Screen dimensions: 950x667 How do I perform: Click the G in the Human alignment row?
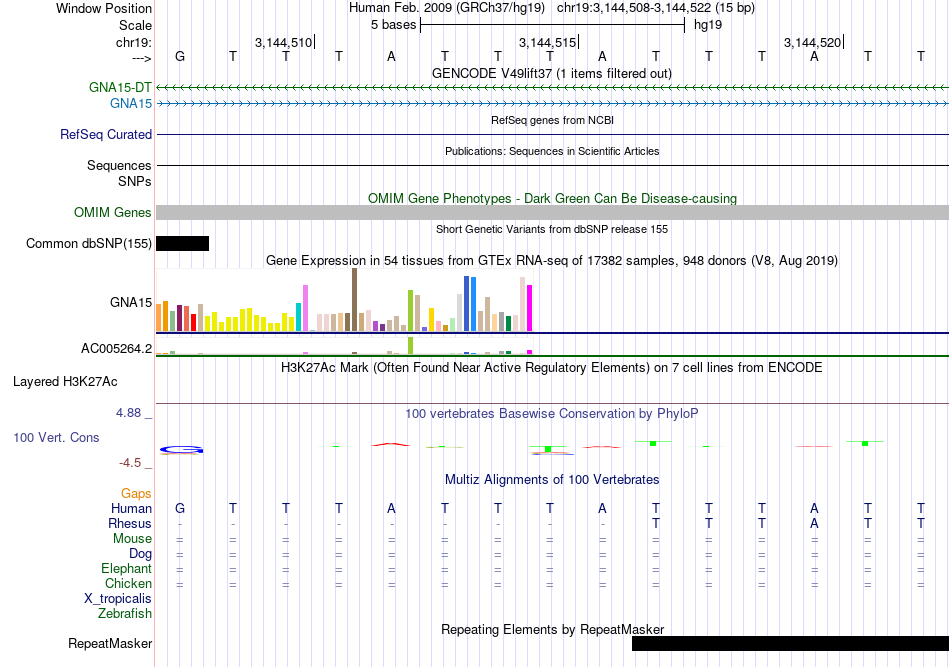(x=180, y=508)
